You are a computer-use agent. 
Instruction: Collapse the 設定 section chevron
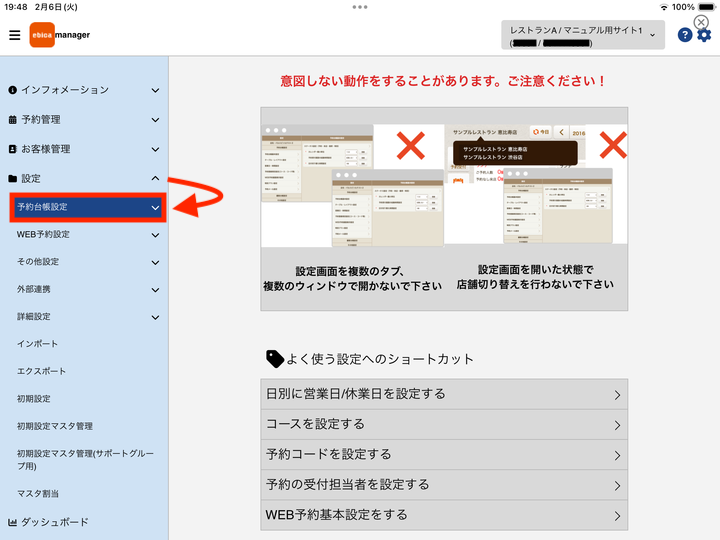pyautogui.click(x=156, y=178)
